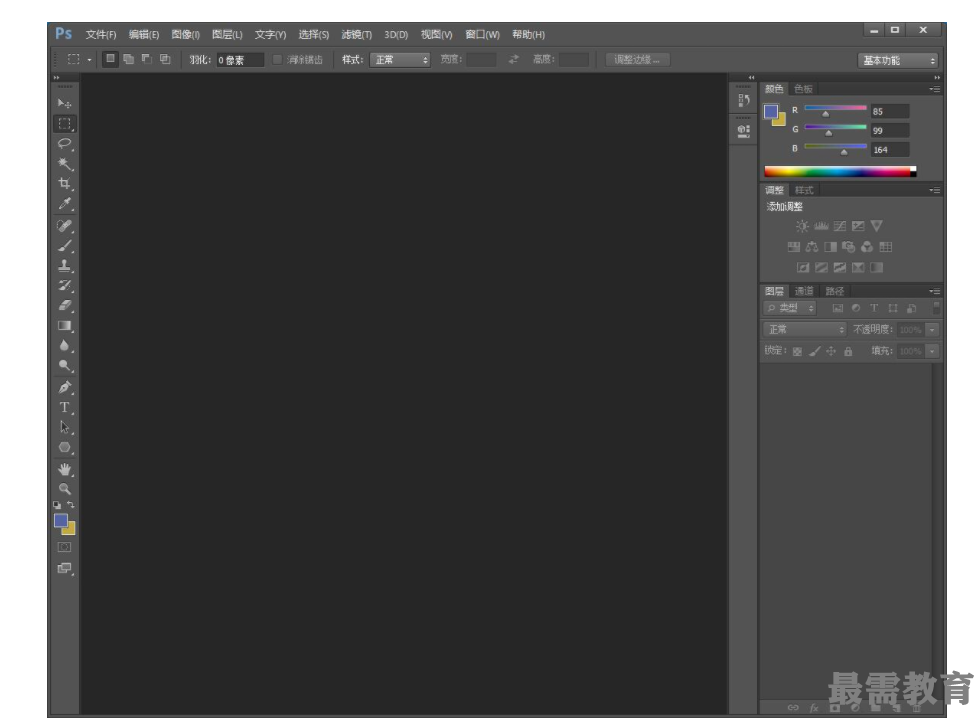Add Exposure adjustment
The height and width of the screenshot is (728, 980).
pos(858,226)
